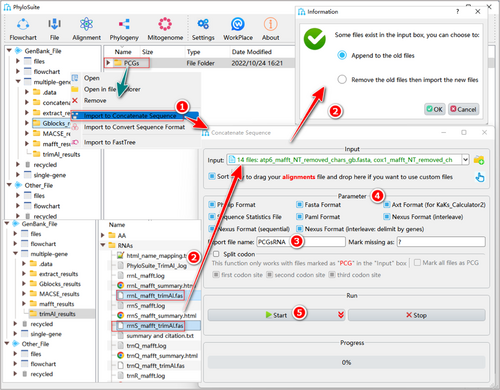Select Remove the old files option
This screenshot has width=500, height=390.
[342, 80]
